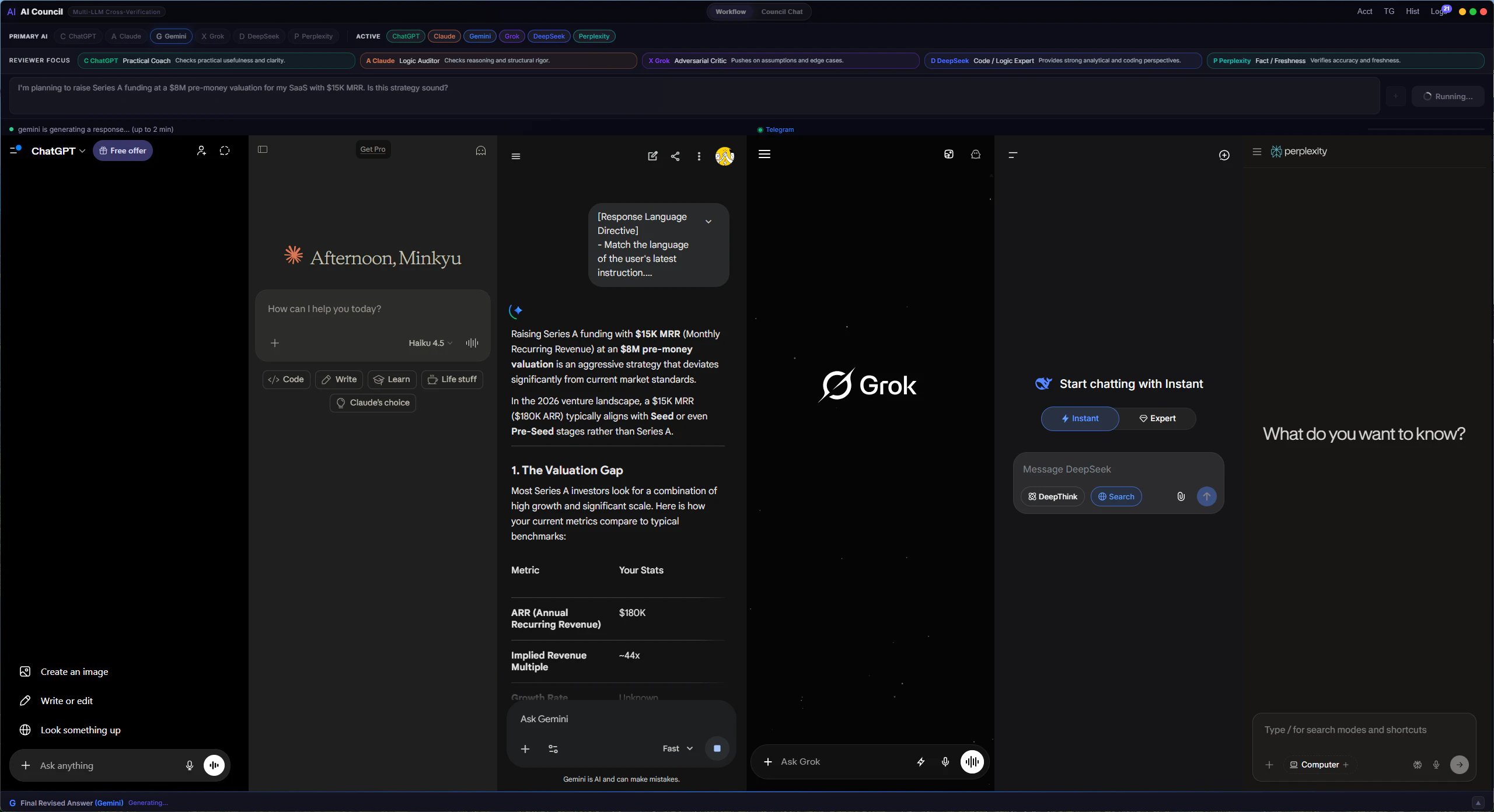Open Grok hamburger menu
This screenshot has width=1494, height=812.
tap(765, 154)
